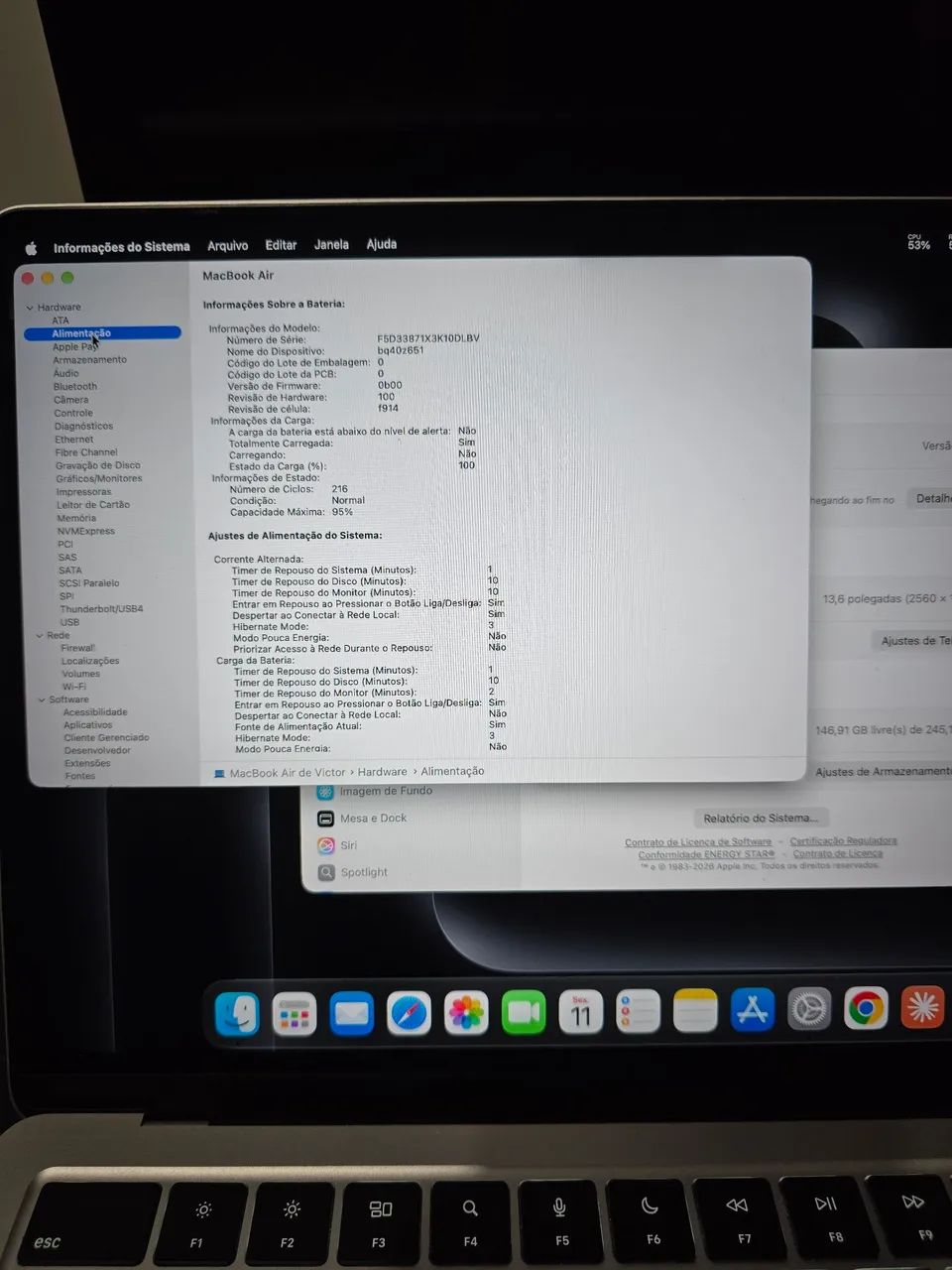Select Diagnósticos in the sidebar
The height and width of the screenshot is (1270, 952).
point(83,427)
